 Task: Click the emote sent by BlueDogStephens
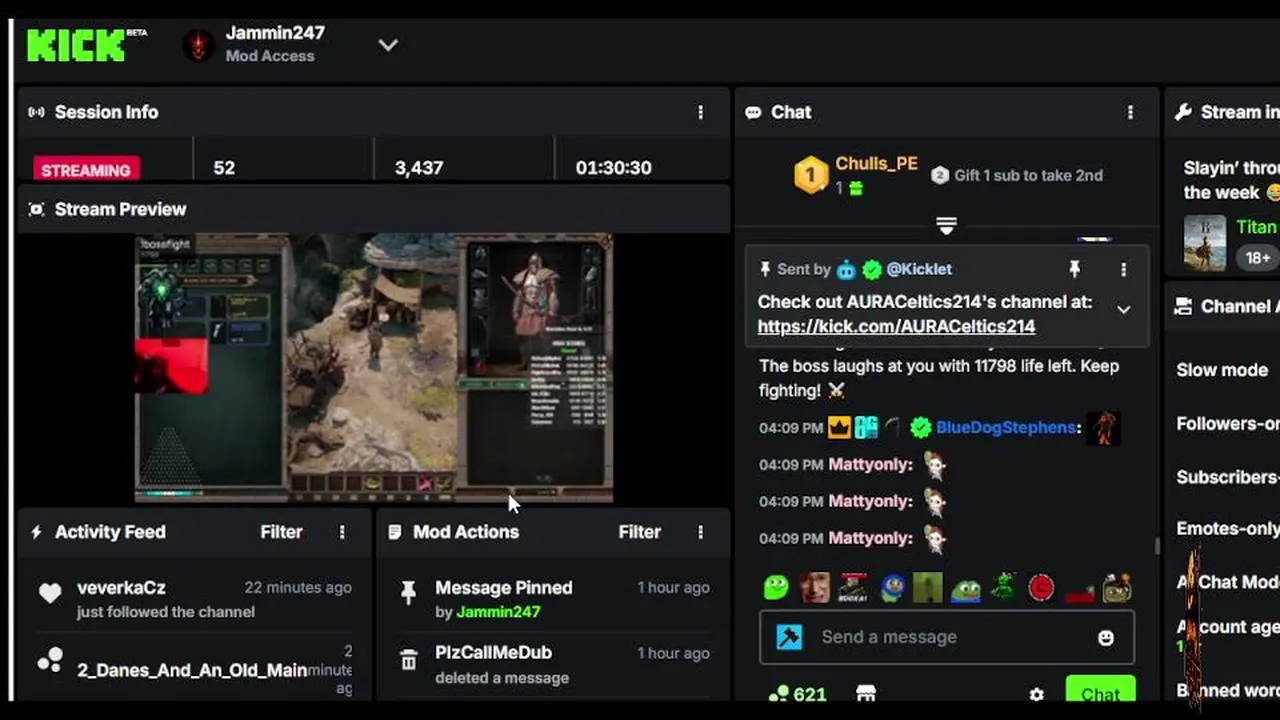[1103, 428]
